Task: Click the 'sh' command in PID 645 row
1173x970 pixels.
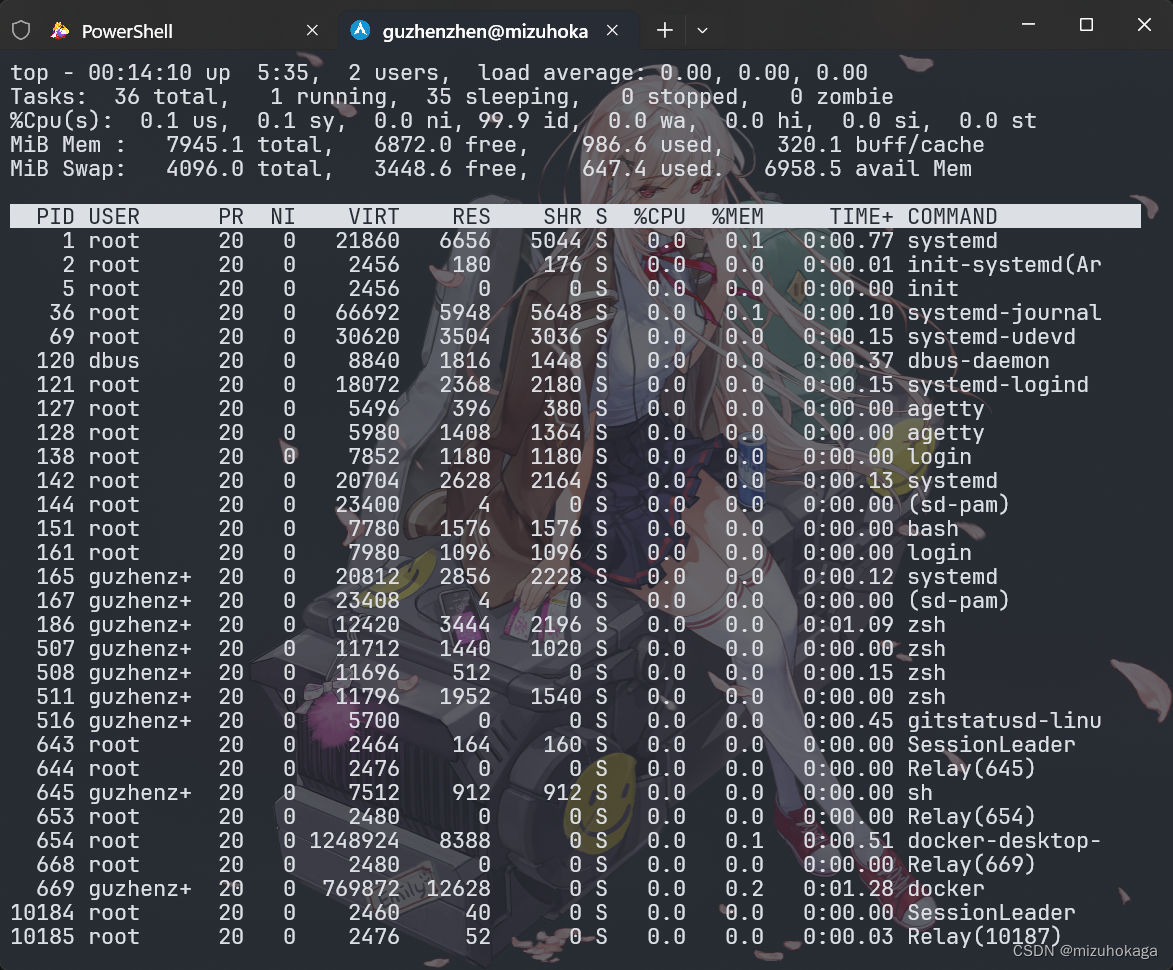Action: click(920, 793)
